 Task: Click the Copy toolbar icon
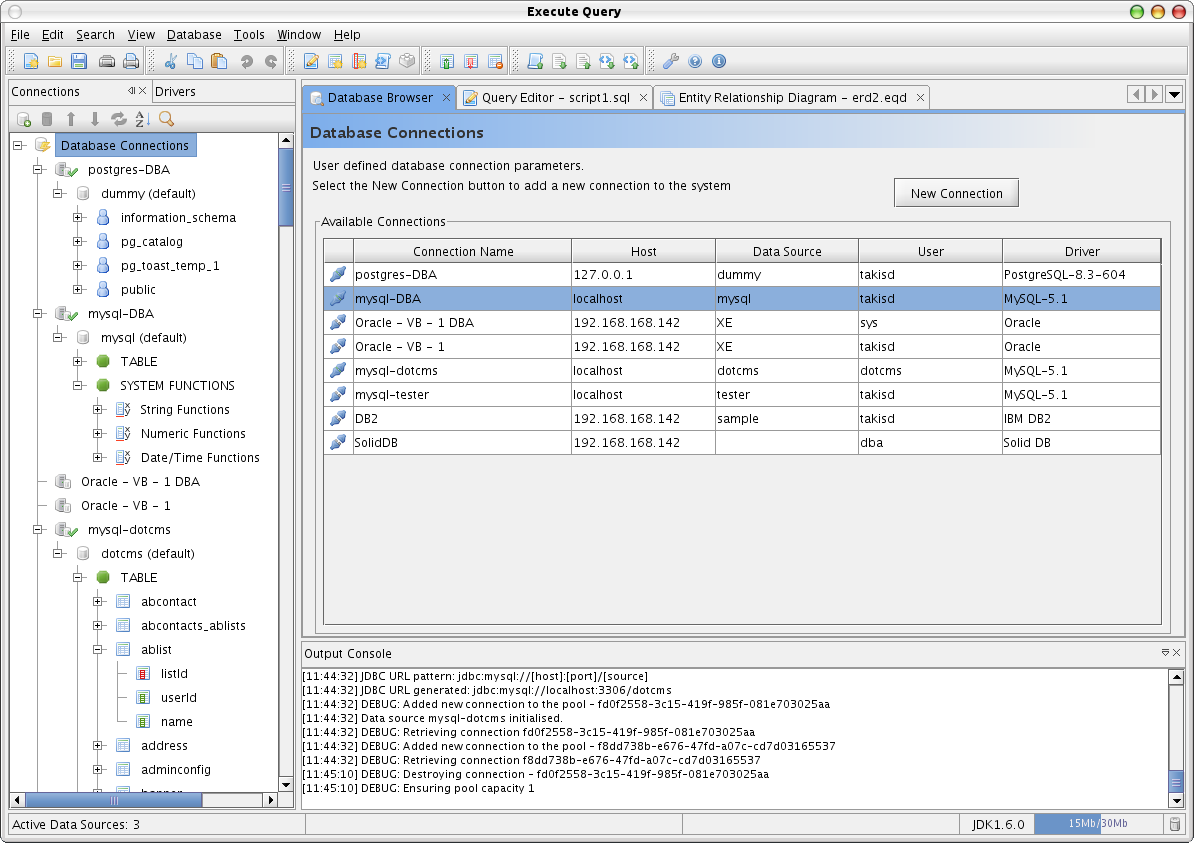[x=195, y=62]
